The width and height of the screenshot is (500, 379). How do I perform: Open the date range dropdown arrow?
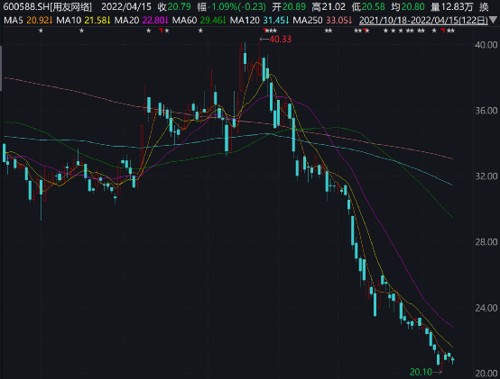[493, 21]
